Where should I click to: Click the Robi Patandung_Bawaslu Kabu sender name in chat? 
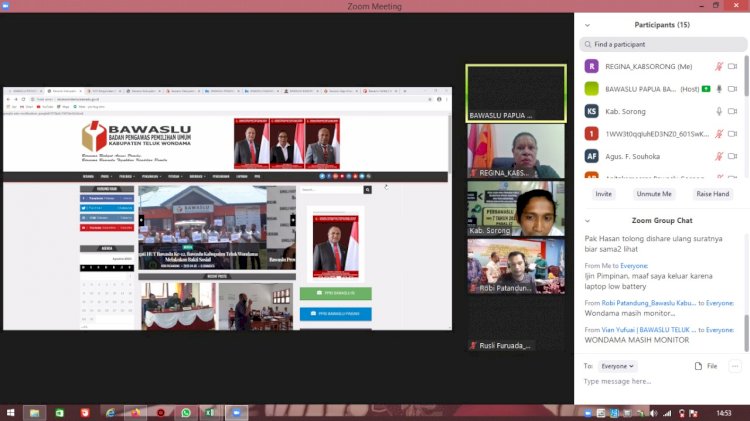[649, 303]
